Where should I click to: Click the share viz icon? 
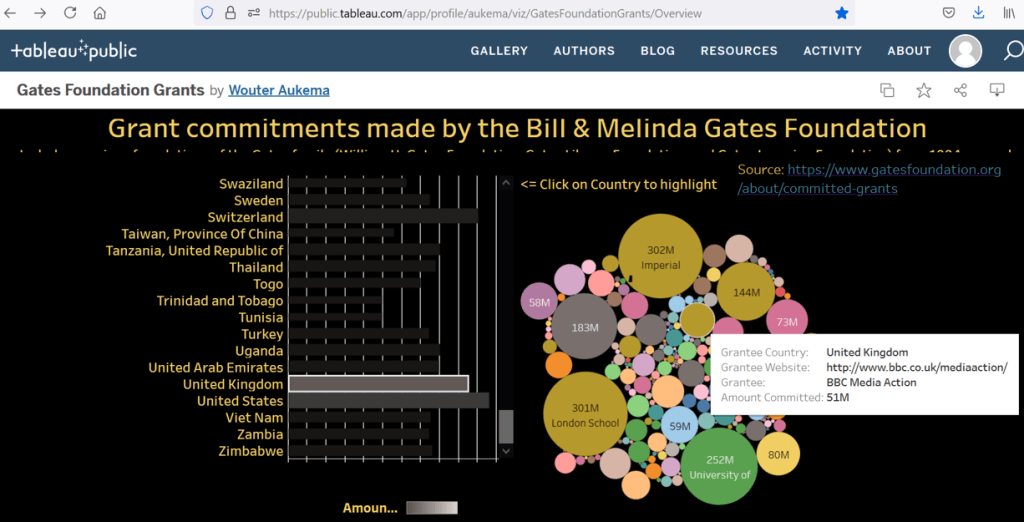[x=960, y=90]
